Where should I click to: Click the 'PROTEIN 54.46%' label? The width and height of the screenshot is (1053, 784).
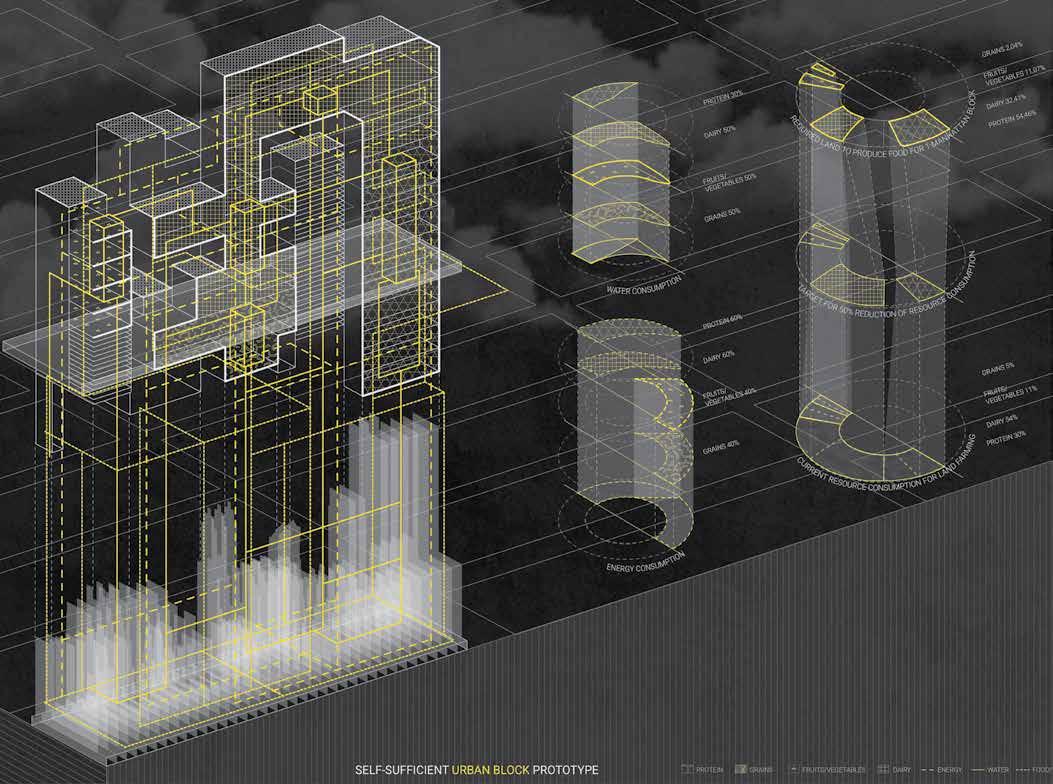[x=1012, y=119]
